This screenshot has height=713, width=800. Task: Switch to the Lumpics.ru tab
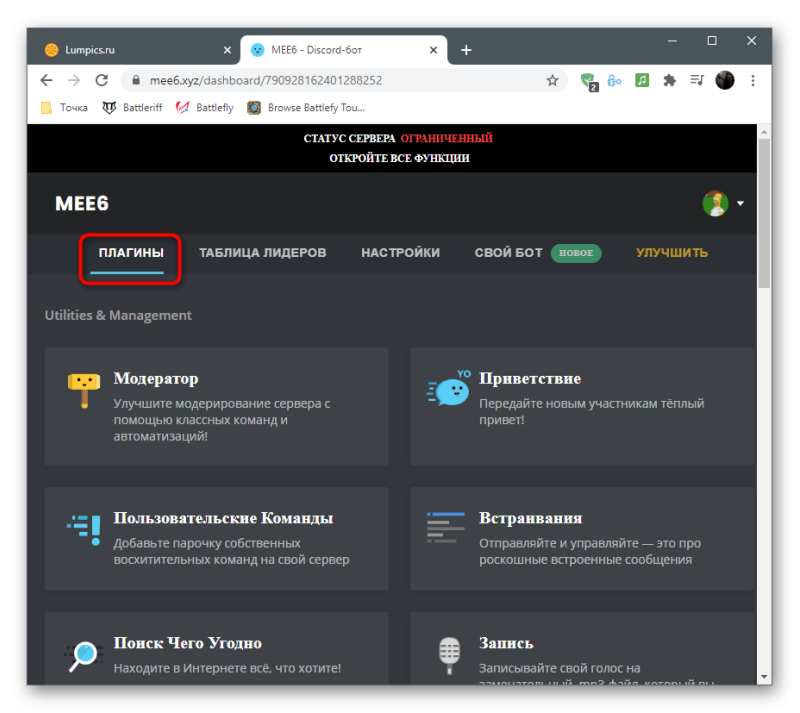[134, 50]
